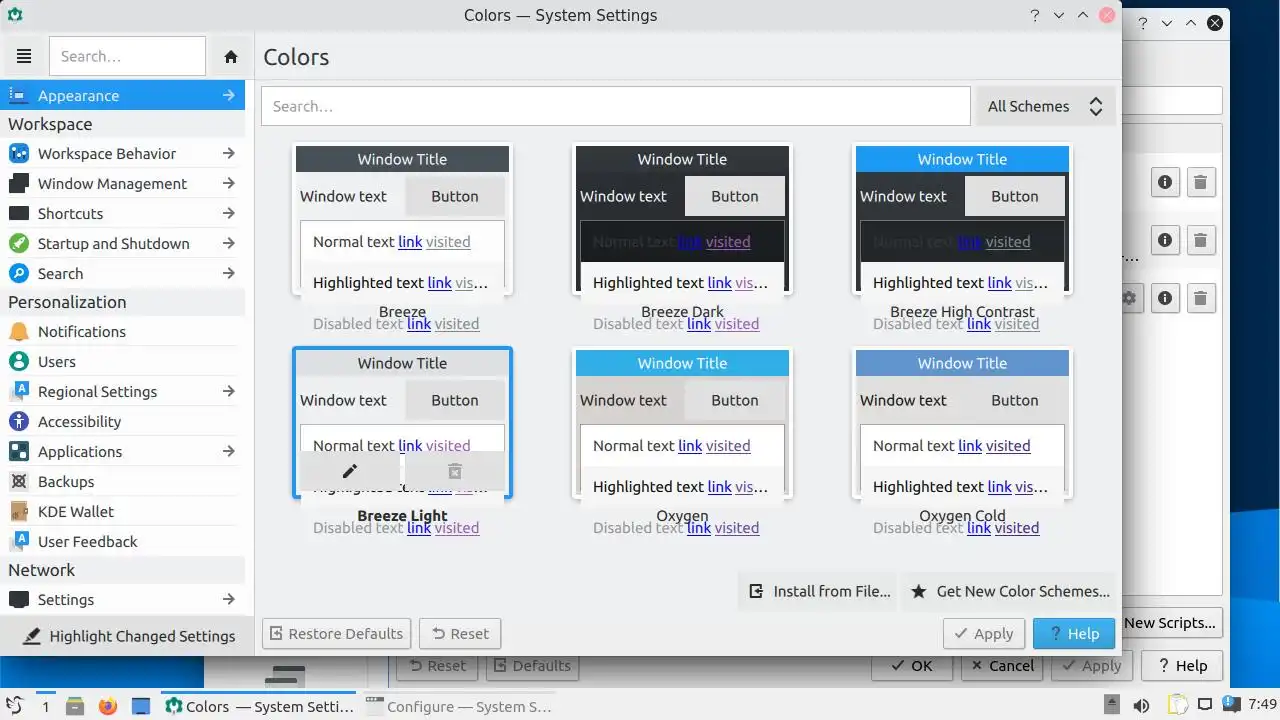Edit the Breeze Light color scheme with pencil
Image resolution: width=1280 pixels, height=720 pixels.
(x=349, y=471)
